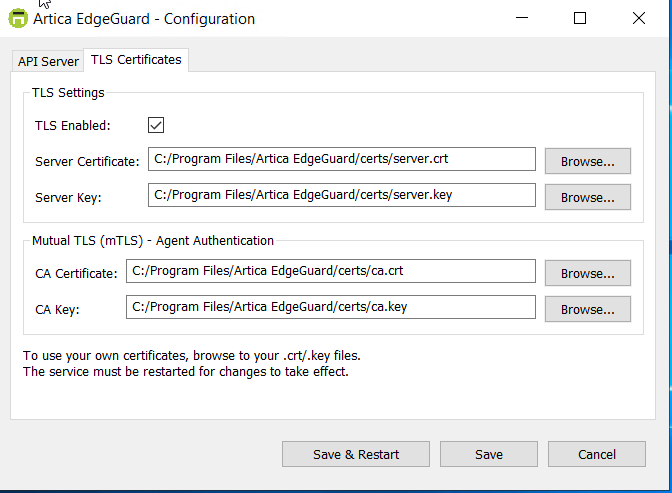Select the TLS Certificates tab
672x493 pixels.
[136, 60]
